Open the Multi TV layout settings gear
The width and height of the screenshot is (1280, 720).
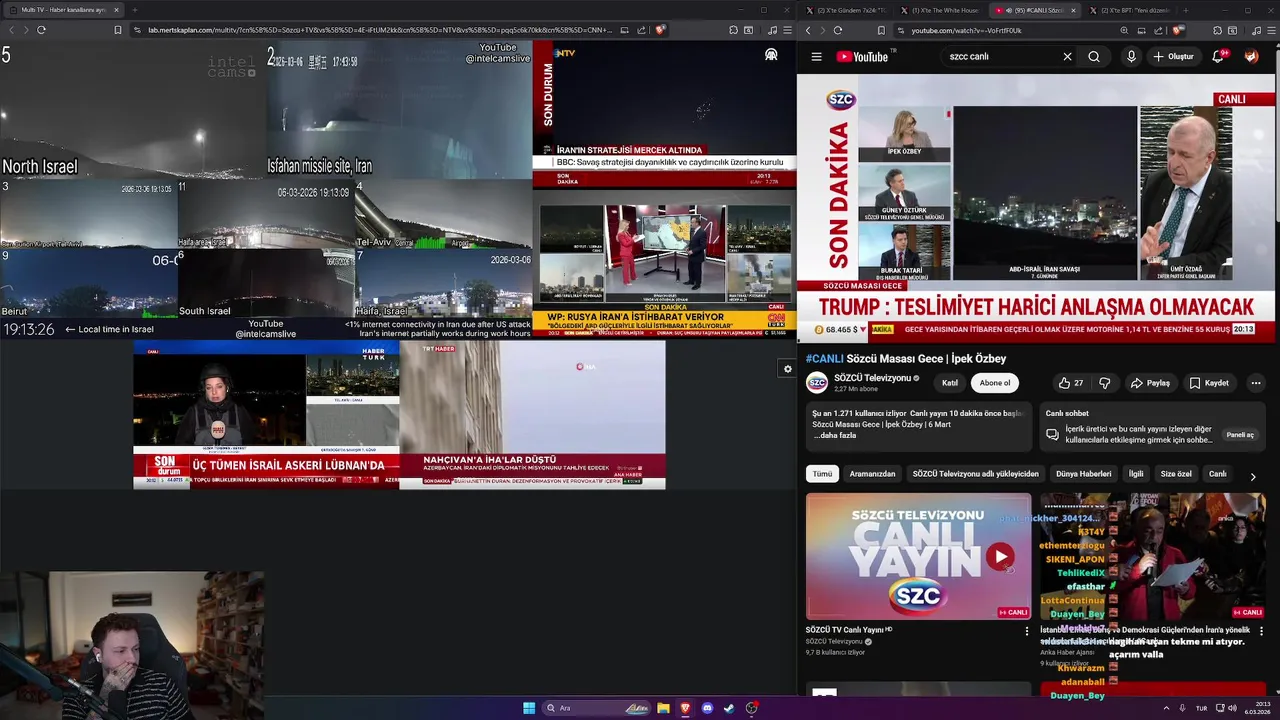787,369
